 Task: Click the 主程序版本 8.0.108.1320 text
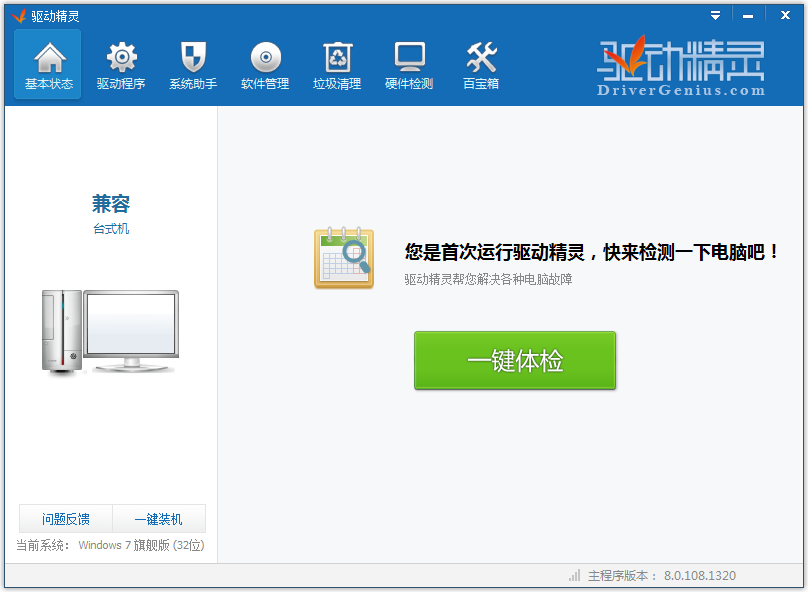[662, 576]
